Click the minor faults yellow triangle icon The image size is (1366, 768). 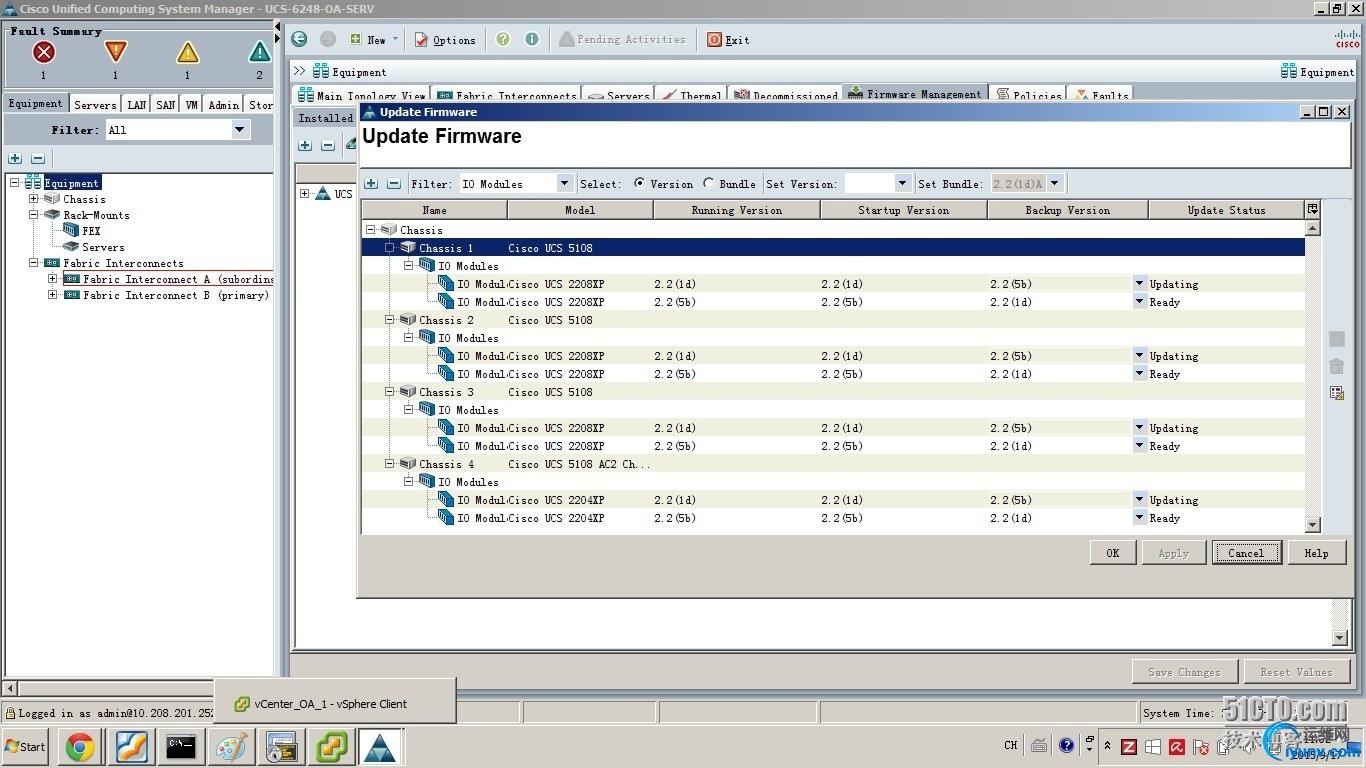(187, 52)
